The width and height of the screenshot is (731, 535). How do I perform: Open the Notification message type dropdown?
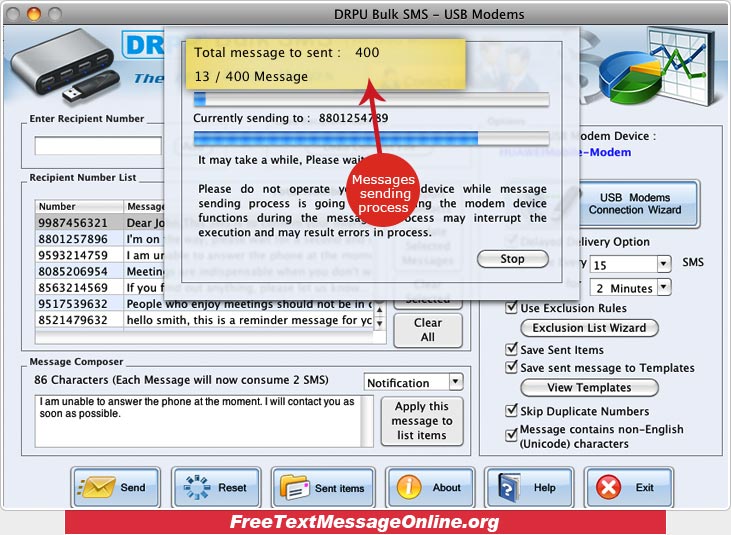tap(455, 382)
